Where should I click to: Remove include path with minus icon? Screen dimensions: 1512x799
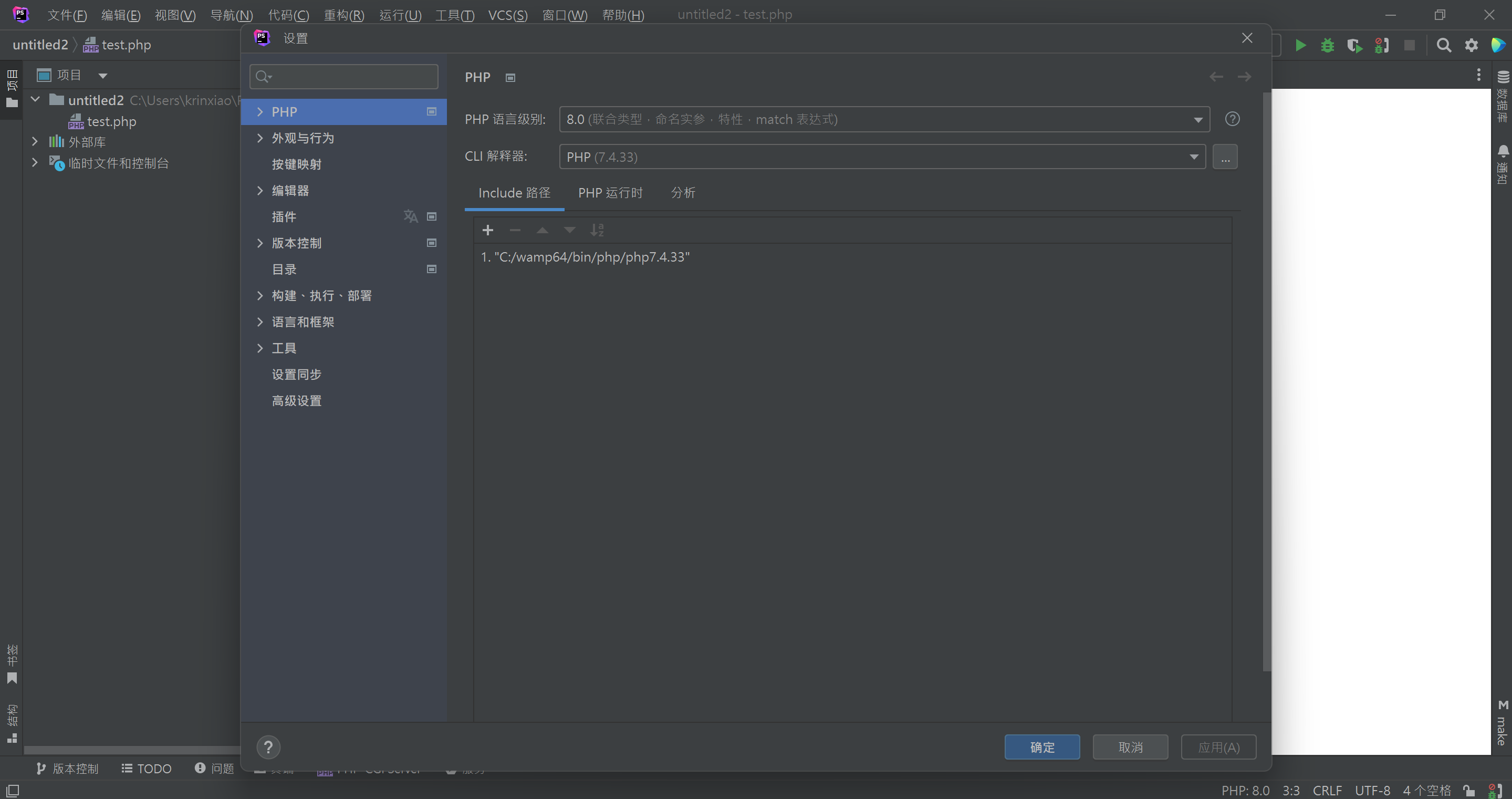click(515, 230)
